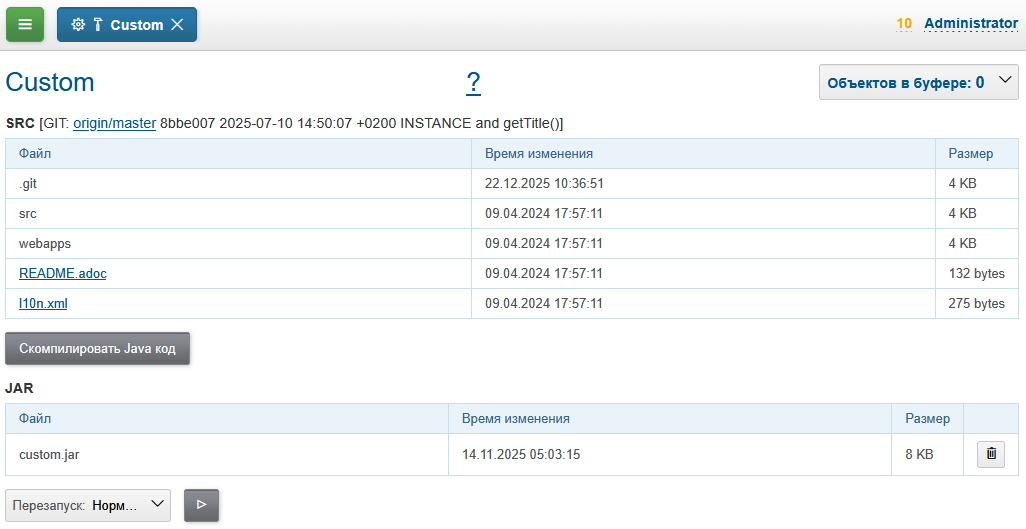The width and height of the screenshot is (1026, 529).
Task: Close the Custom tab with X
Action: click(x=177, y=25)
